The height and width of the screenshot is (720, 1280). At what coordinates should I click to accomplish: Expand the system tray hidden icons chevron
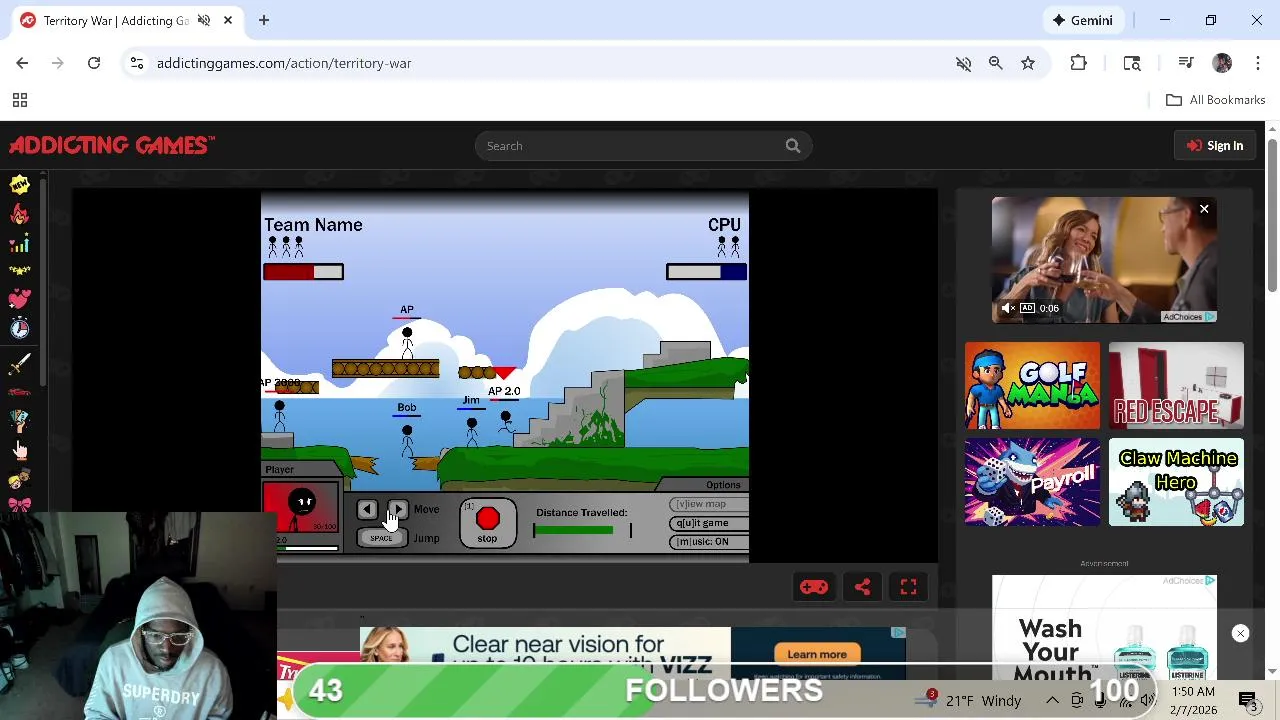[1052, 700]
